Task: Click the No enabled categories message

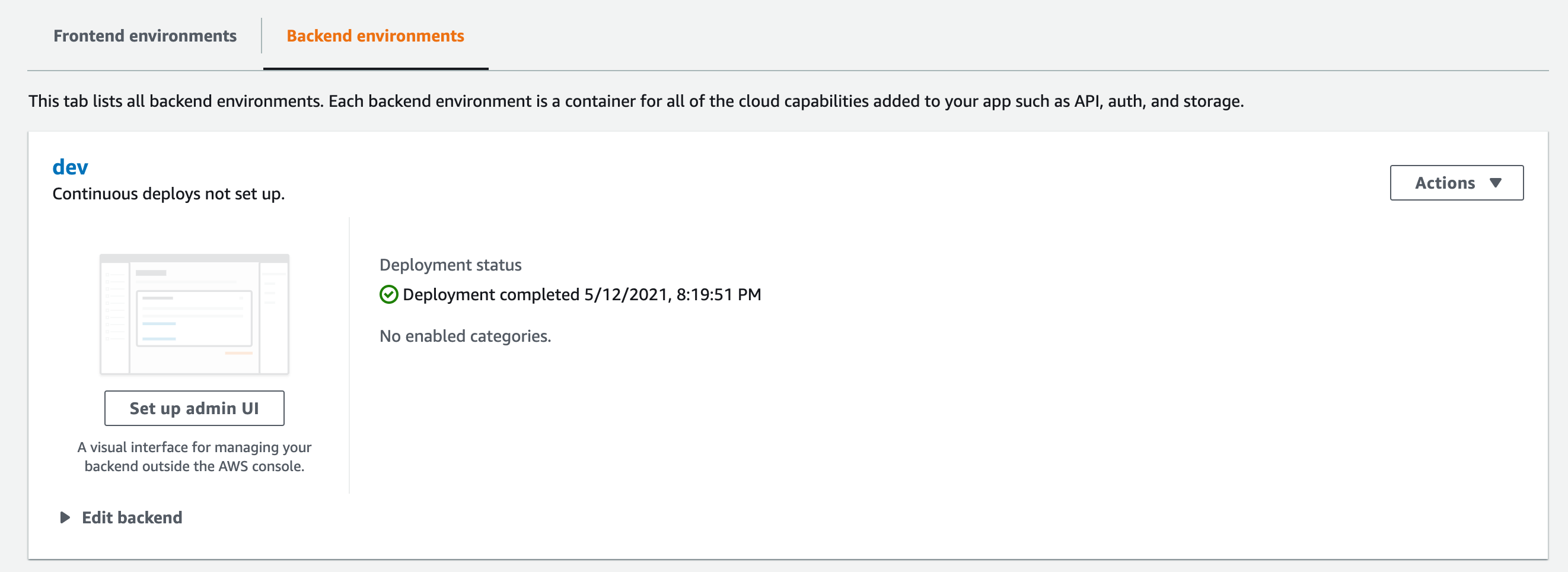Action: 465,336
